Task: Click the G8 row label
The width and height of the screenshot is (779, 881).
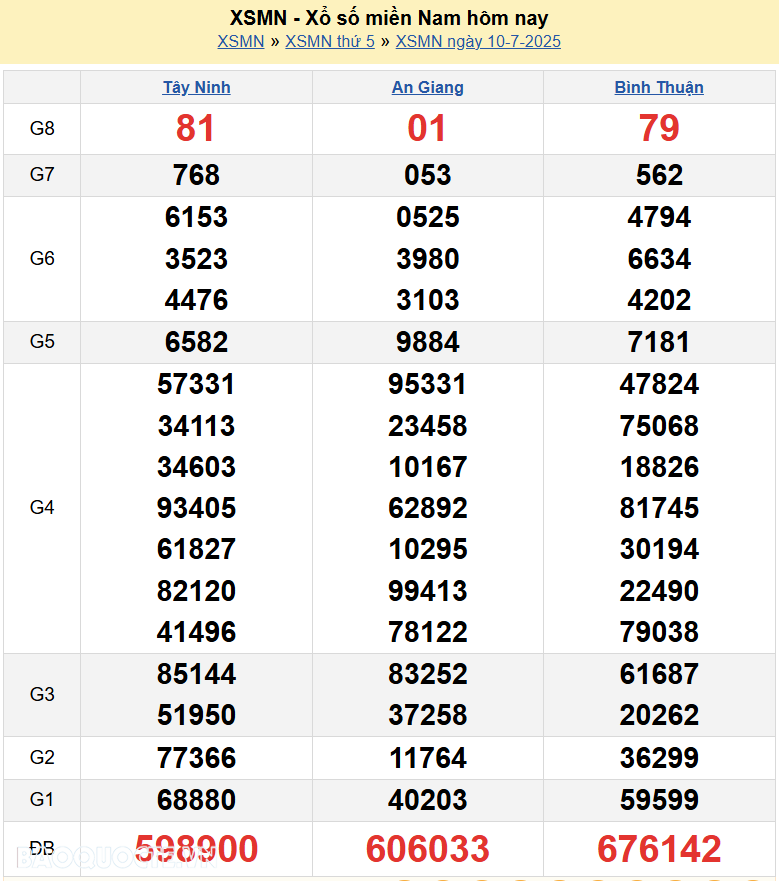Action: [42, 128]
